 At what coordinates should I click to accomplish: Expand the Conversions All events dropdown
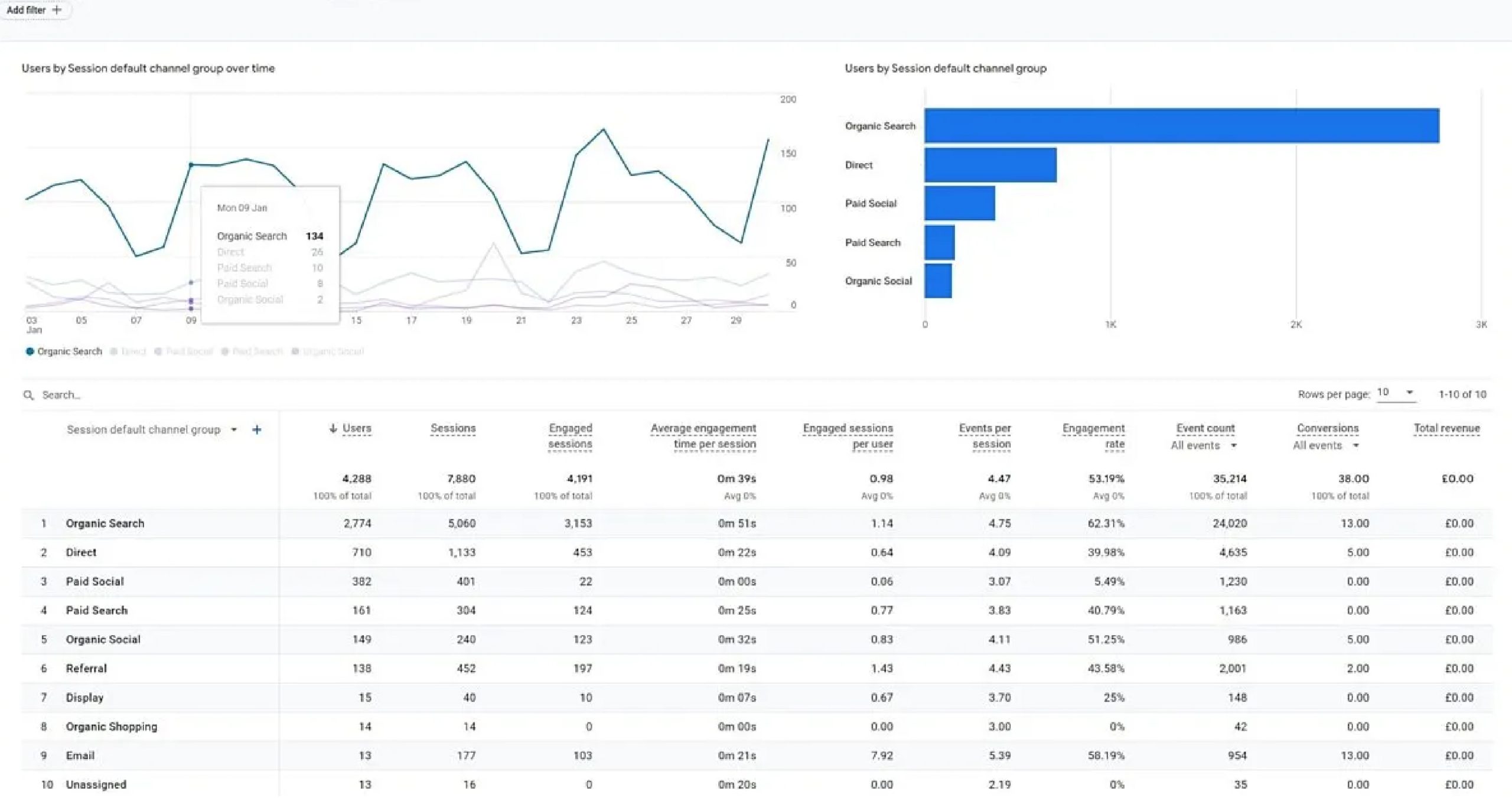point(1356,445)
